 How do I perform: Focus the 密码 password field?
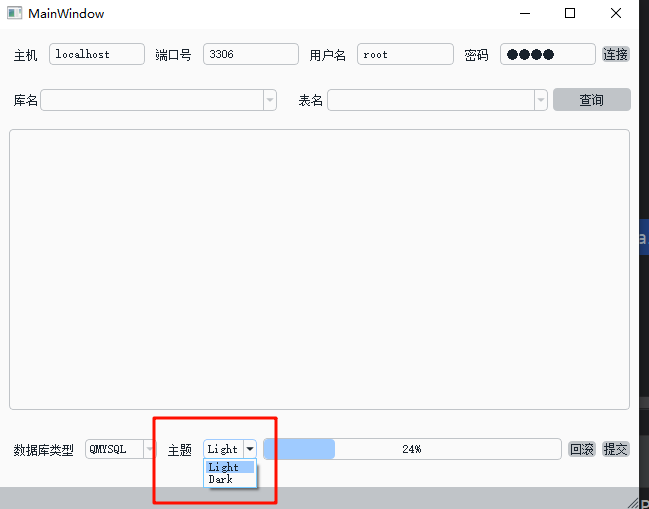[548, 54]
